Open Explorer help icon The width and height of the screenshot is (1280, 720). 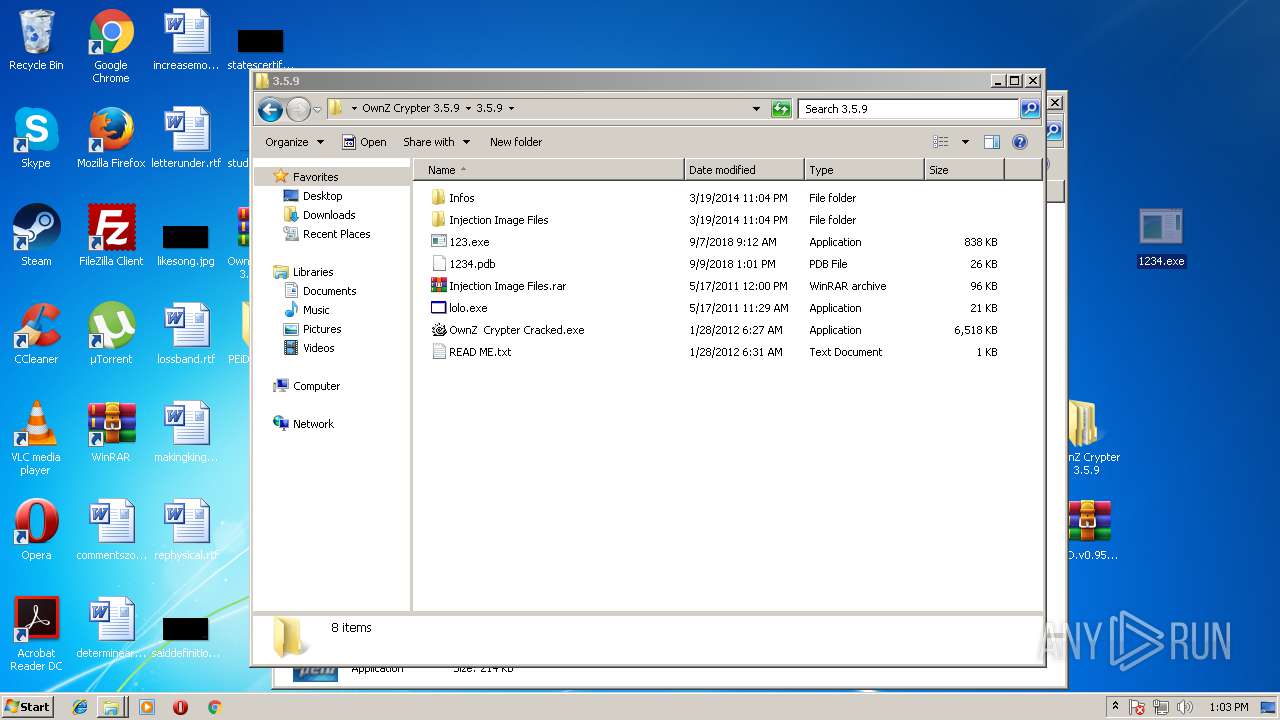pyautogui.click(x=1020, y=142)
